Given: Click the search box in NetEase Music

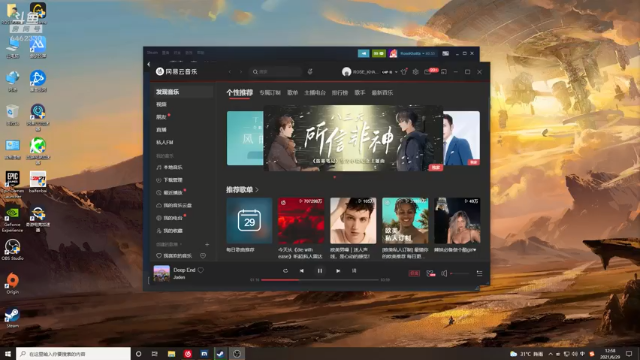Looking at the screenshot, I should [x=276, y=72].
